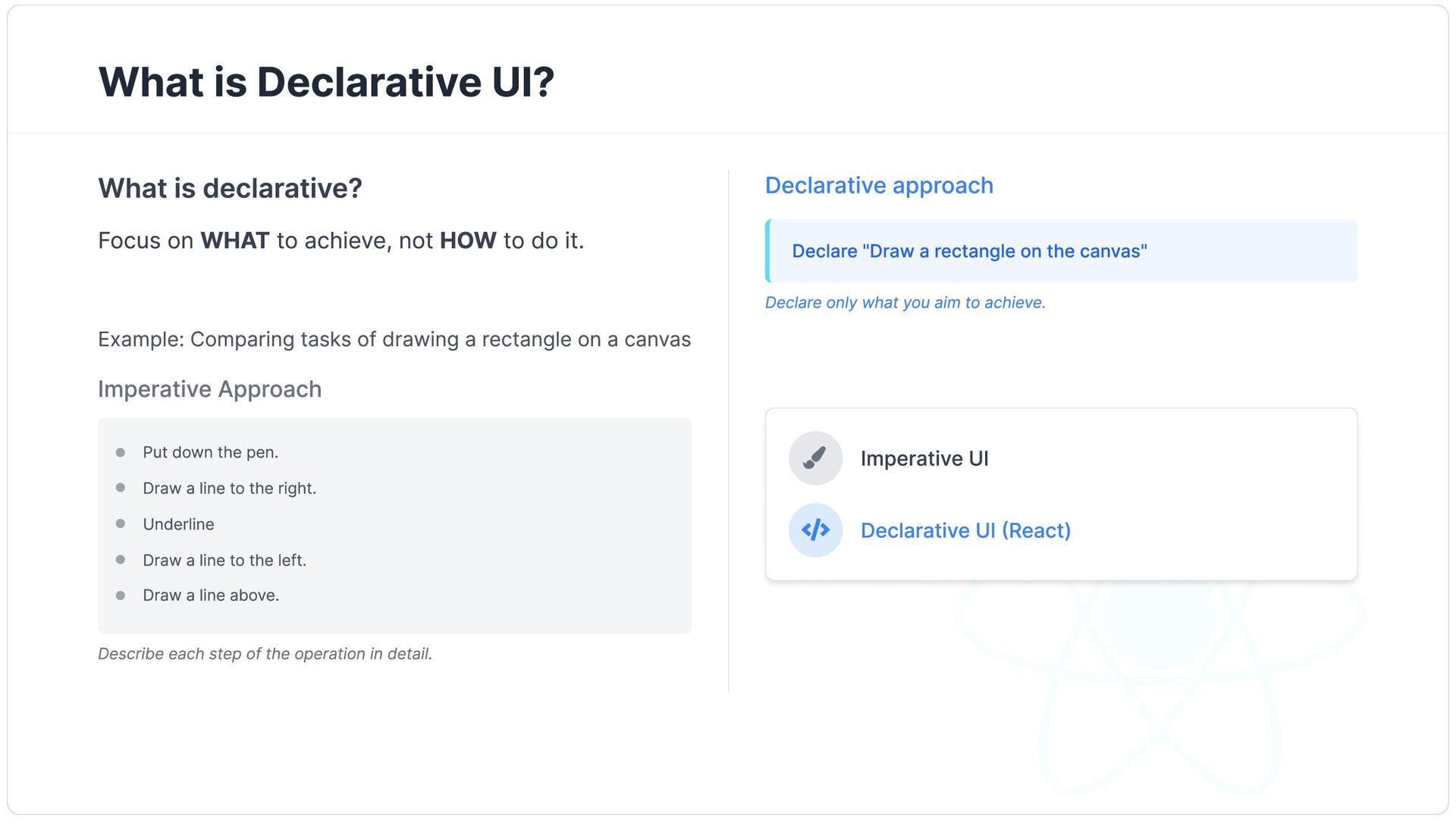Image resolution: width=1456 pixels, height=824 pixels.
Task: Click the blue callout box declaring the rectangle
Action: point(1062,251)
